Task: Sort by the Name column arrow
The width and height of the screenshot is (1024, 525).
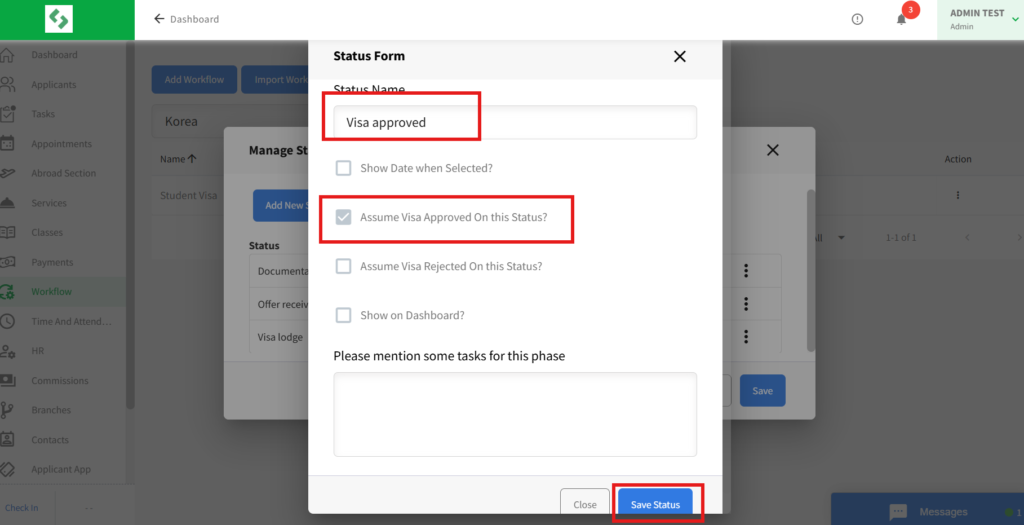Action: pyautogui.click(x=192, y=159)
